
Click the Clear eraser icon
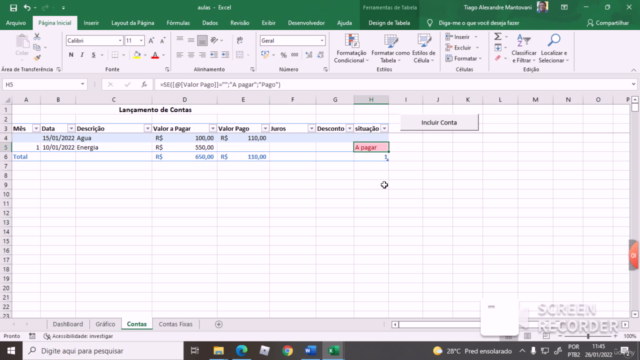coord(498,58)
